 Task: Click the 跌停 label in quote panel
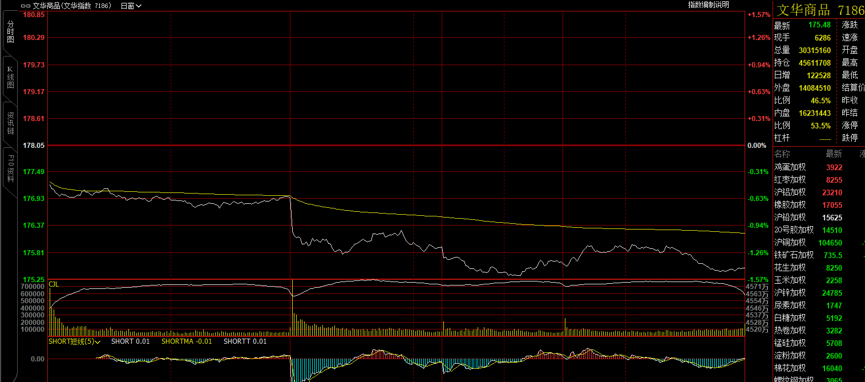[x=850, y=137]
